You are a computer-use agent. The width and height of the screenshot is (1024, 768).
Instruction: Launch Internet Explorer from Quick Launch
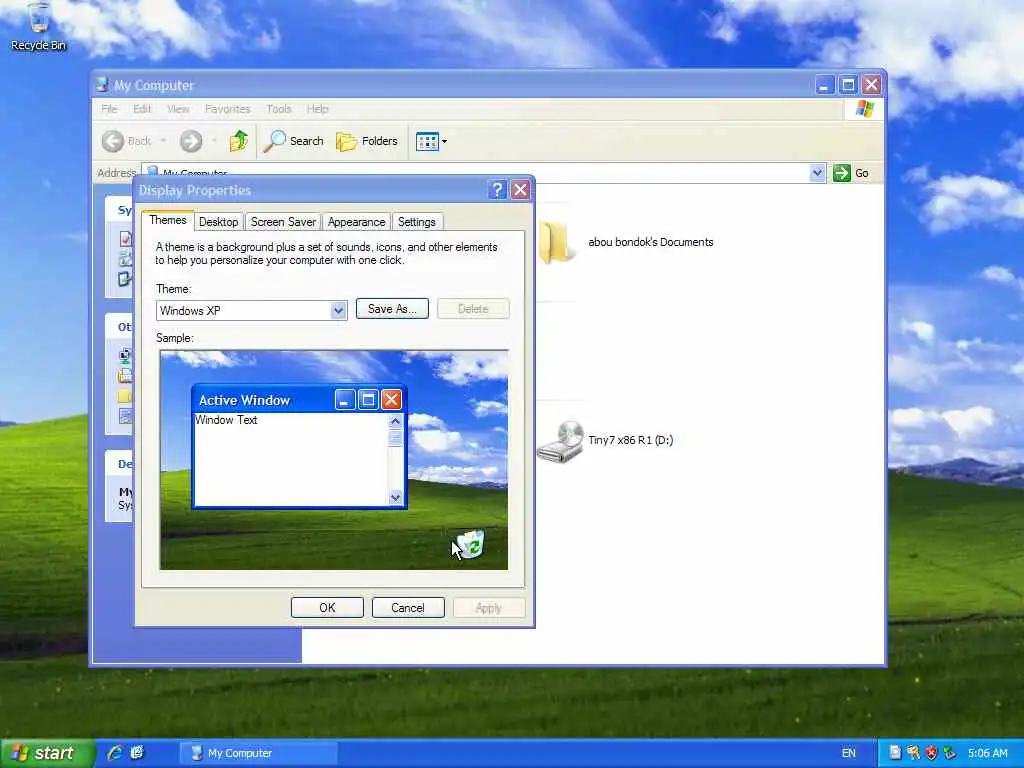click(x=115, y=752)
